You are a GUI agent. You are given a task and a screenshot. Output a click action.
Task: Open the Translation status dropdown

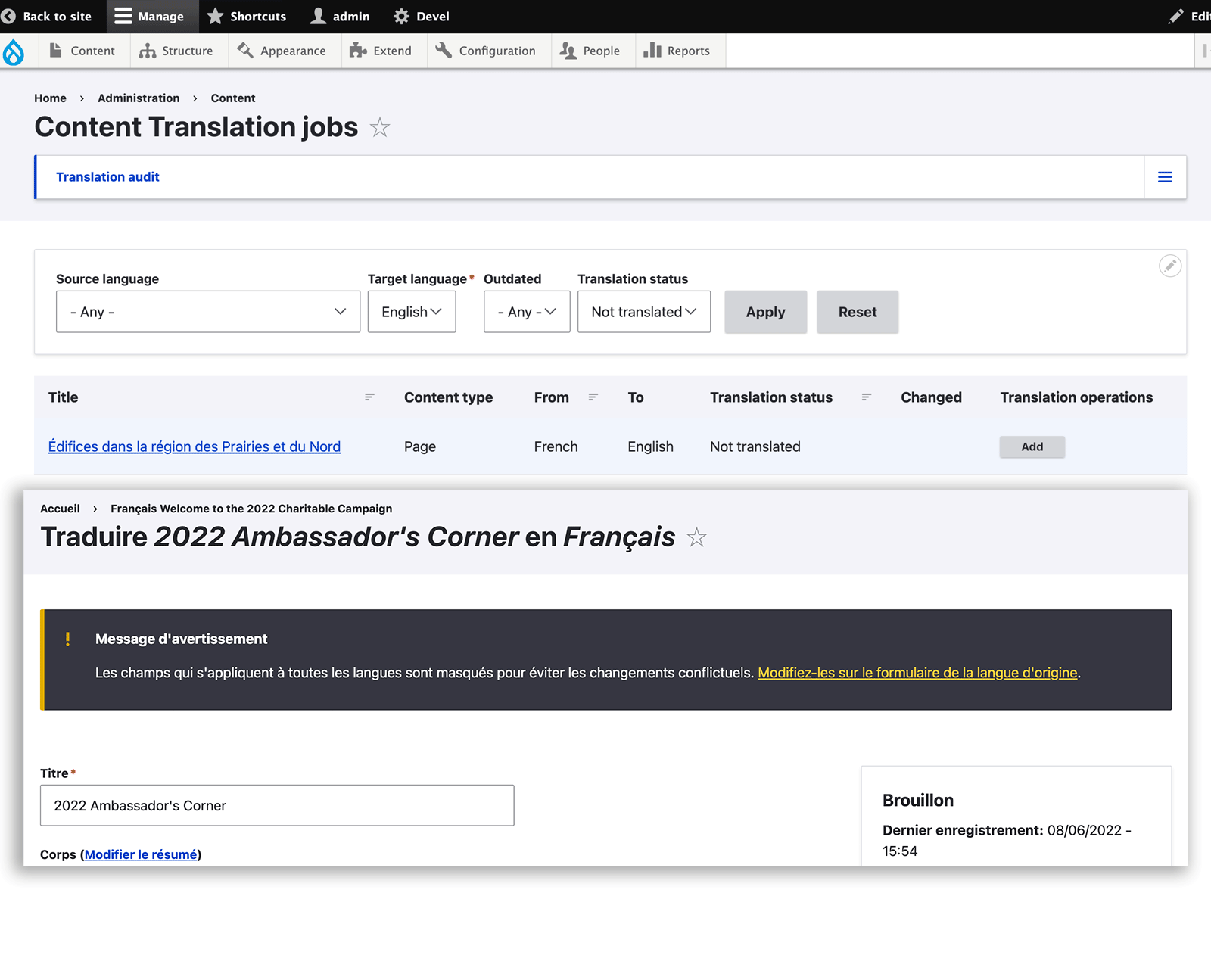point(644,312)
